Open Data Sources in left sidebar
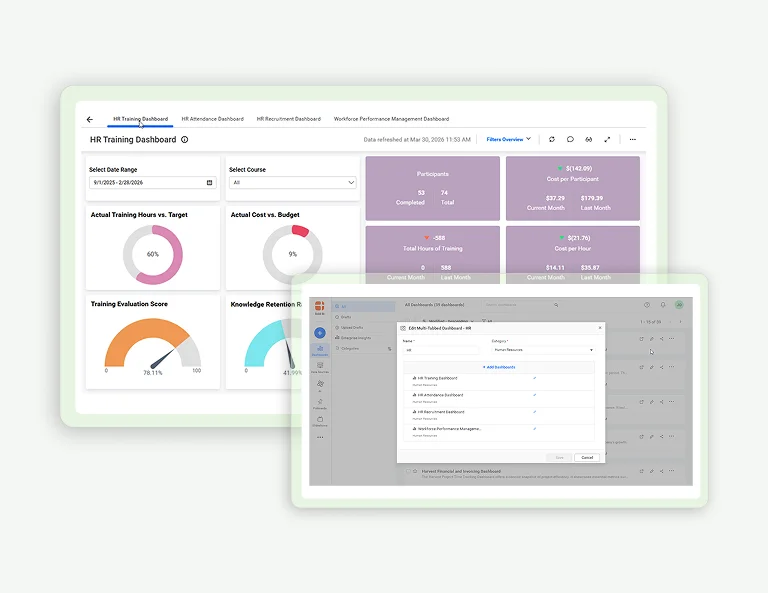 pyautogui.click(x=320, y=368)
